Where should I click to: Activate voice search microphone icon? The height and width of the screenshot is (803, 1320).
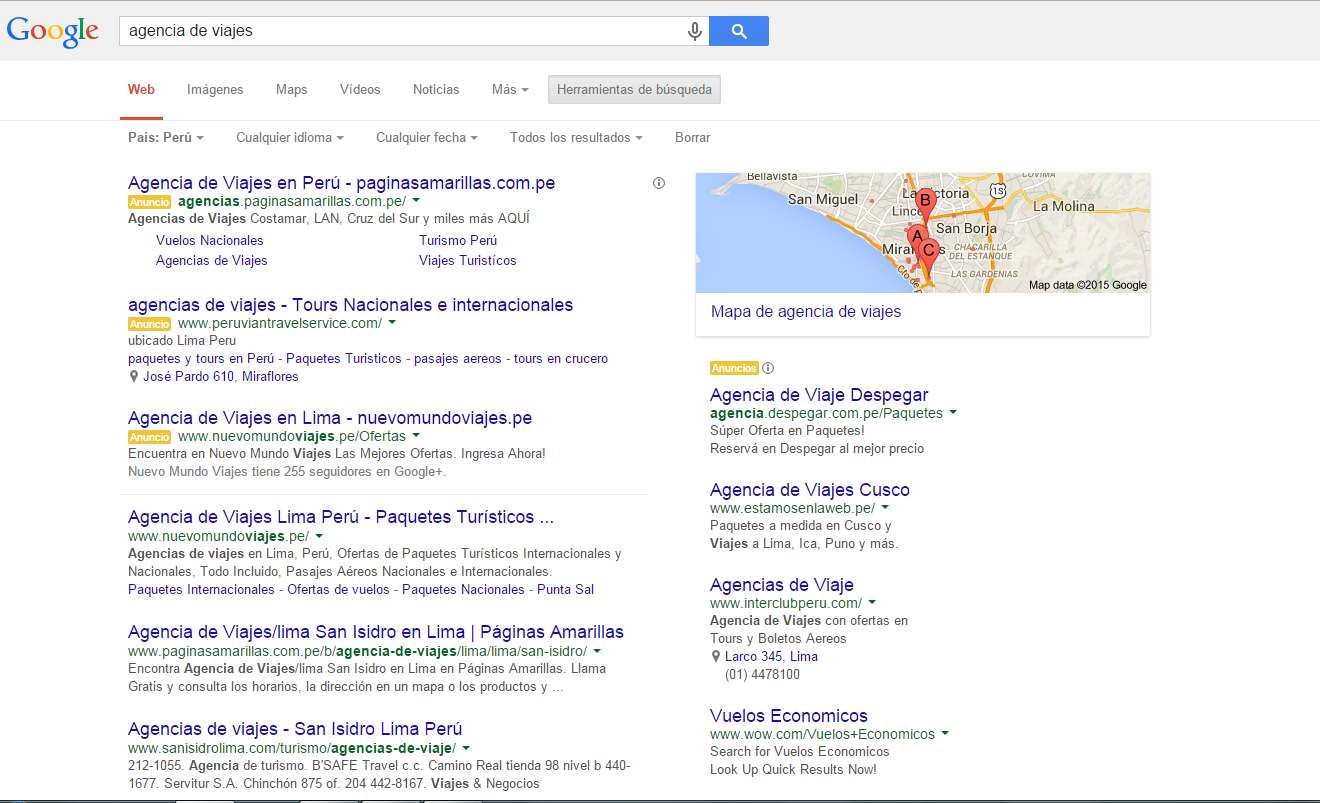695,31
